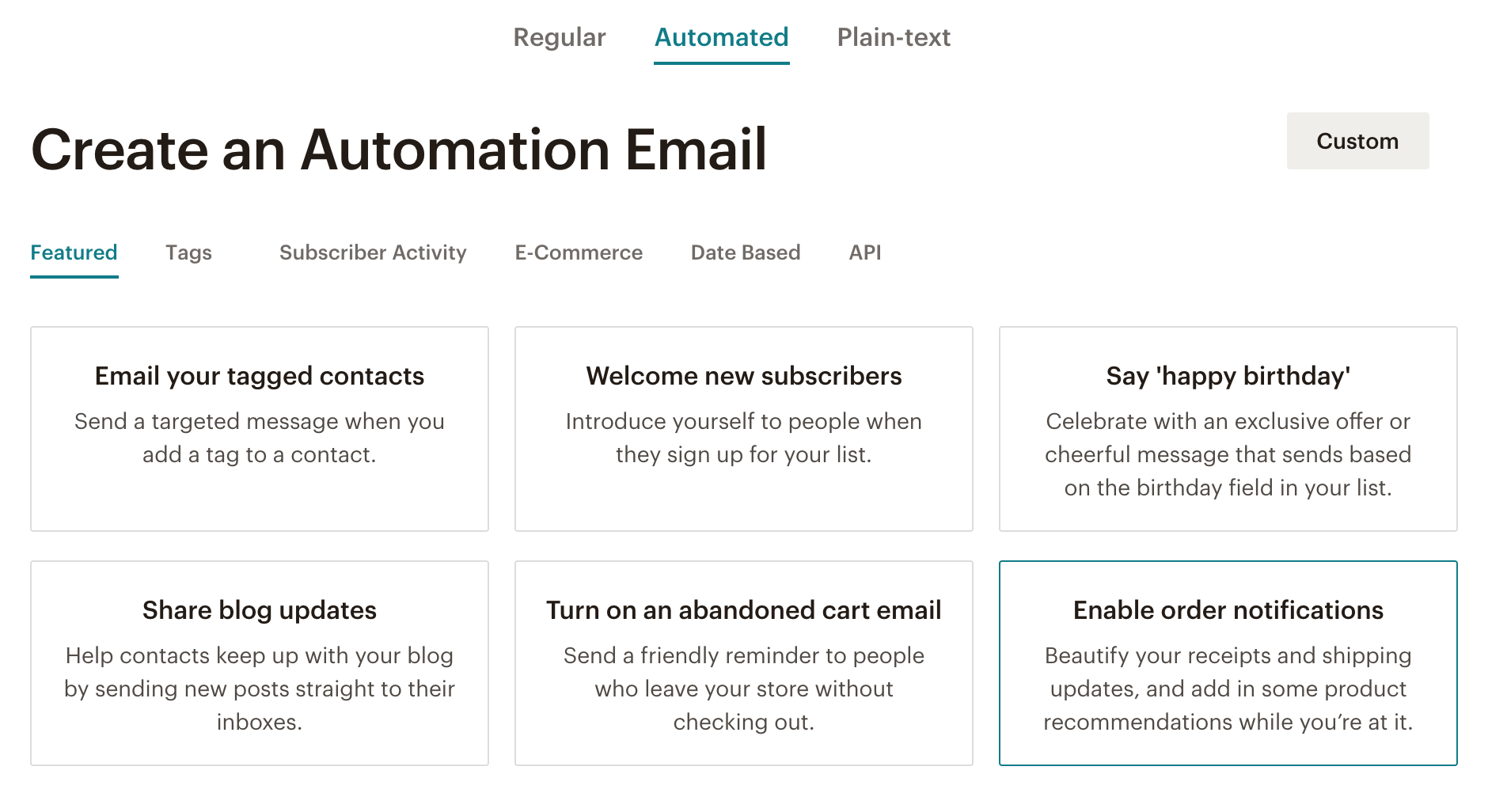Switch to the API tab
The width and height of the screenshot is (1507, 812).
click(x=866, y=252)
